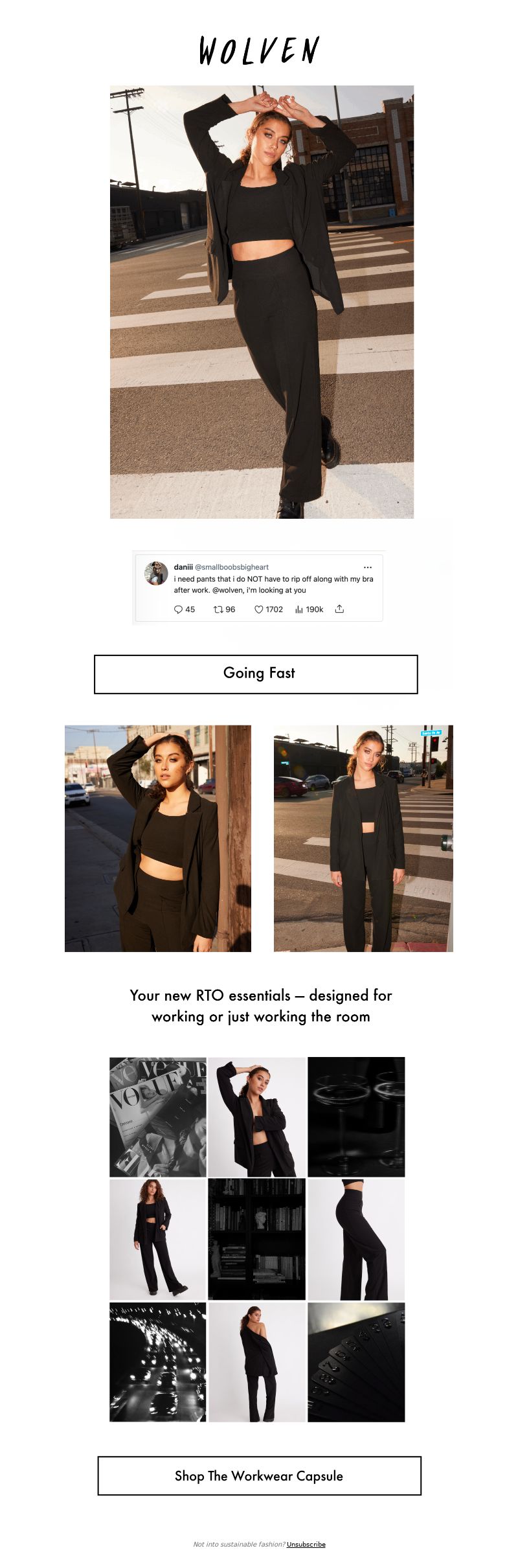Click the black playing cards grid image
The height and width of the screenshot is (1568, 518).
click(356, 1362)
